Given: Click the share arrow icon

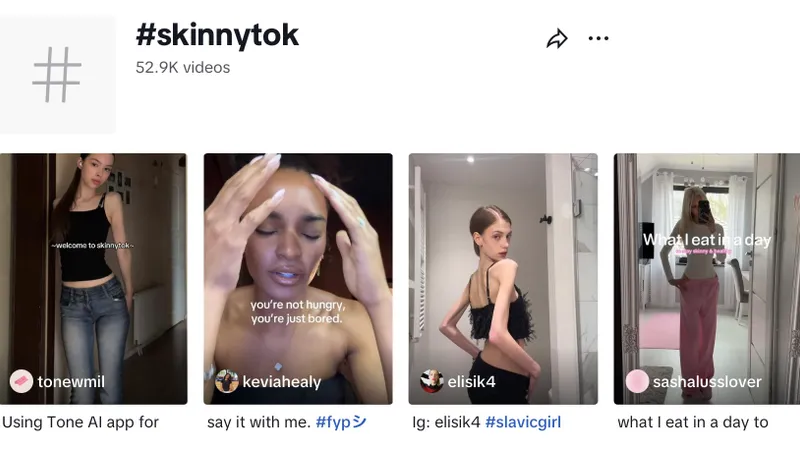Looking at the screenshot, I should pos(557,39).
